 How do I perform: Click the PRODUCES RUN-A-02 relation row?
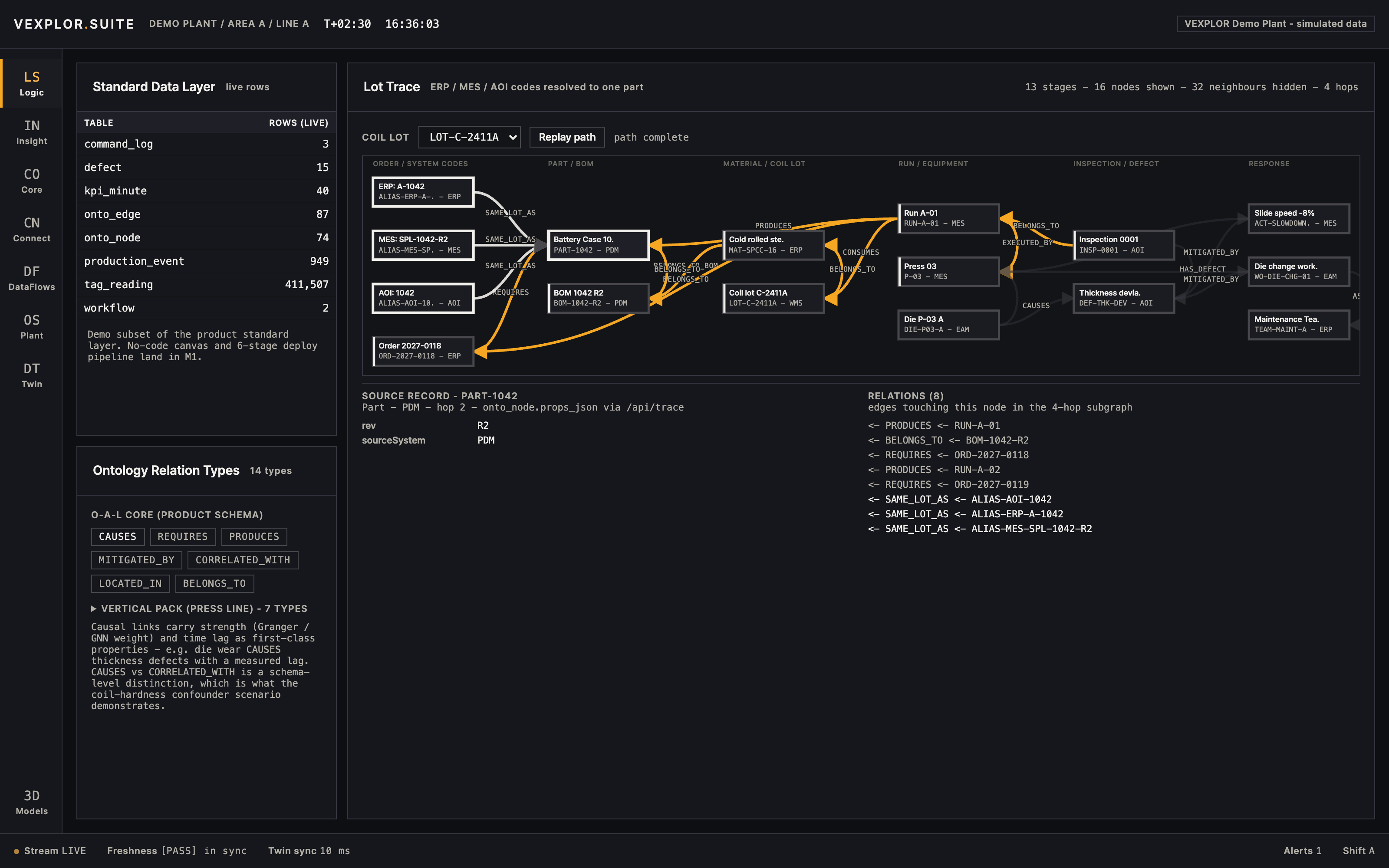[x=934, y=470]
